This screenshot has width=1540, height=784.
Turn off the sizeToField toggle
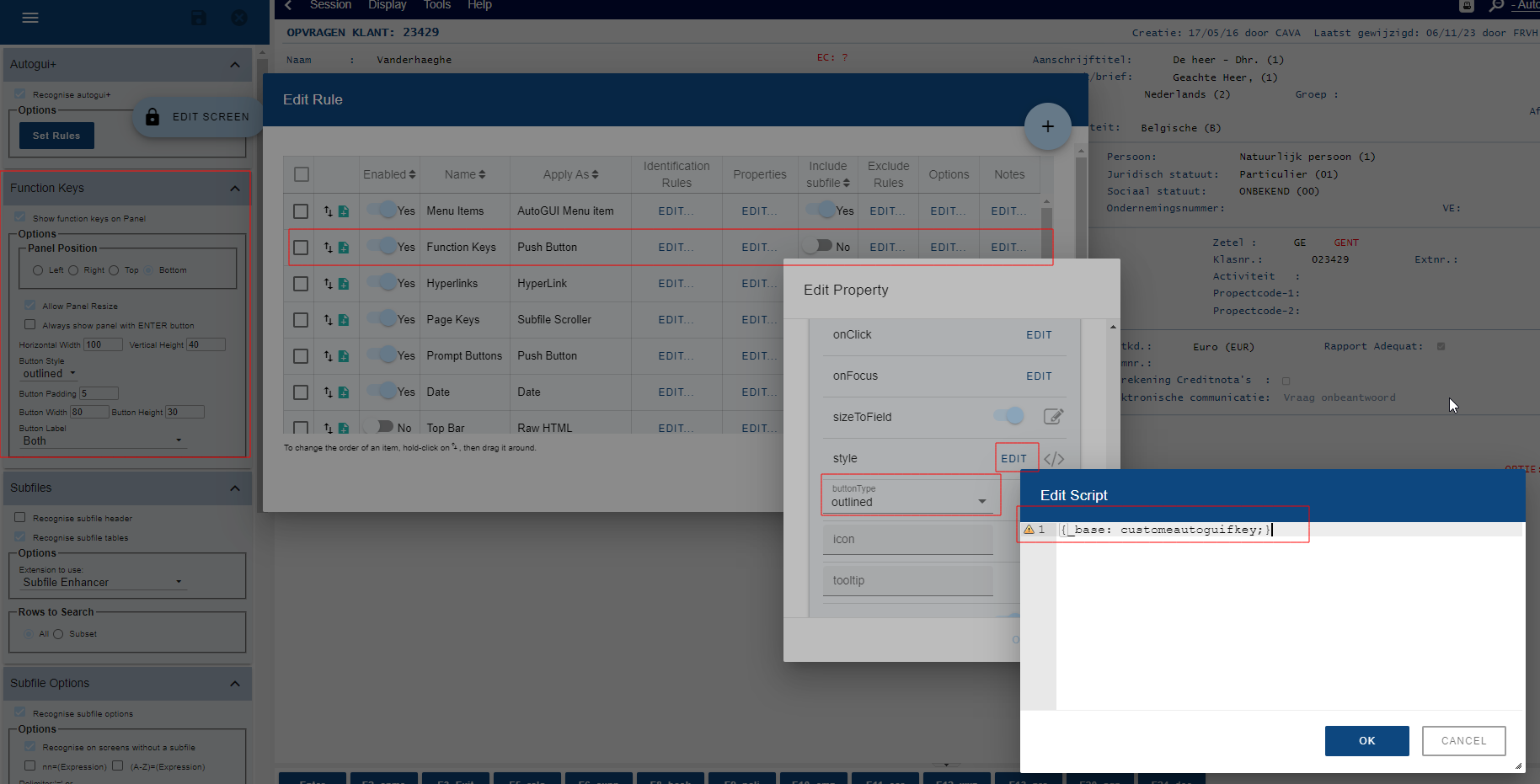(1008, 416)
